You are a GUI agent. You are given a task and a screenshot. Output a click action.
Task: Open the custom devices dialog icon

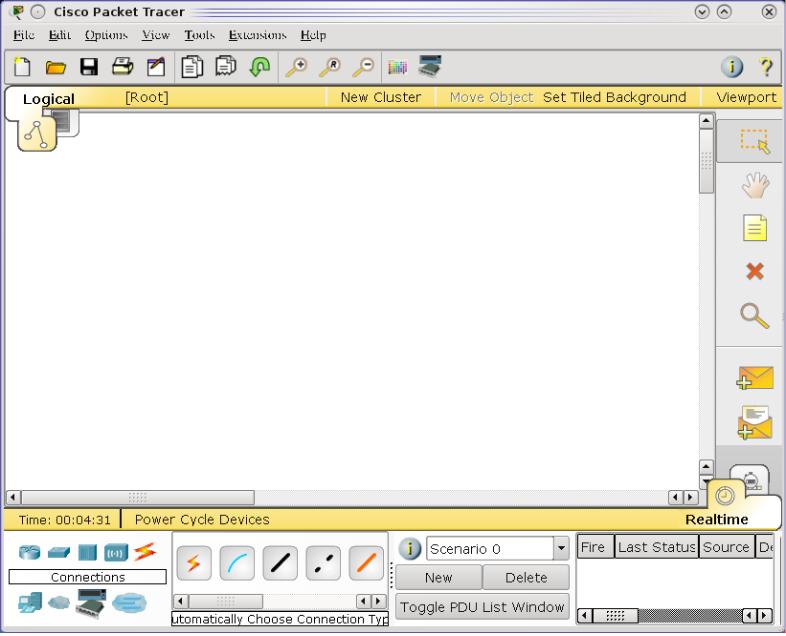[x=430, y=66]
